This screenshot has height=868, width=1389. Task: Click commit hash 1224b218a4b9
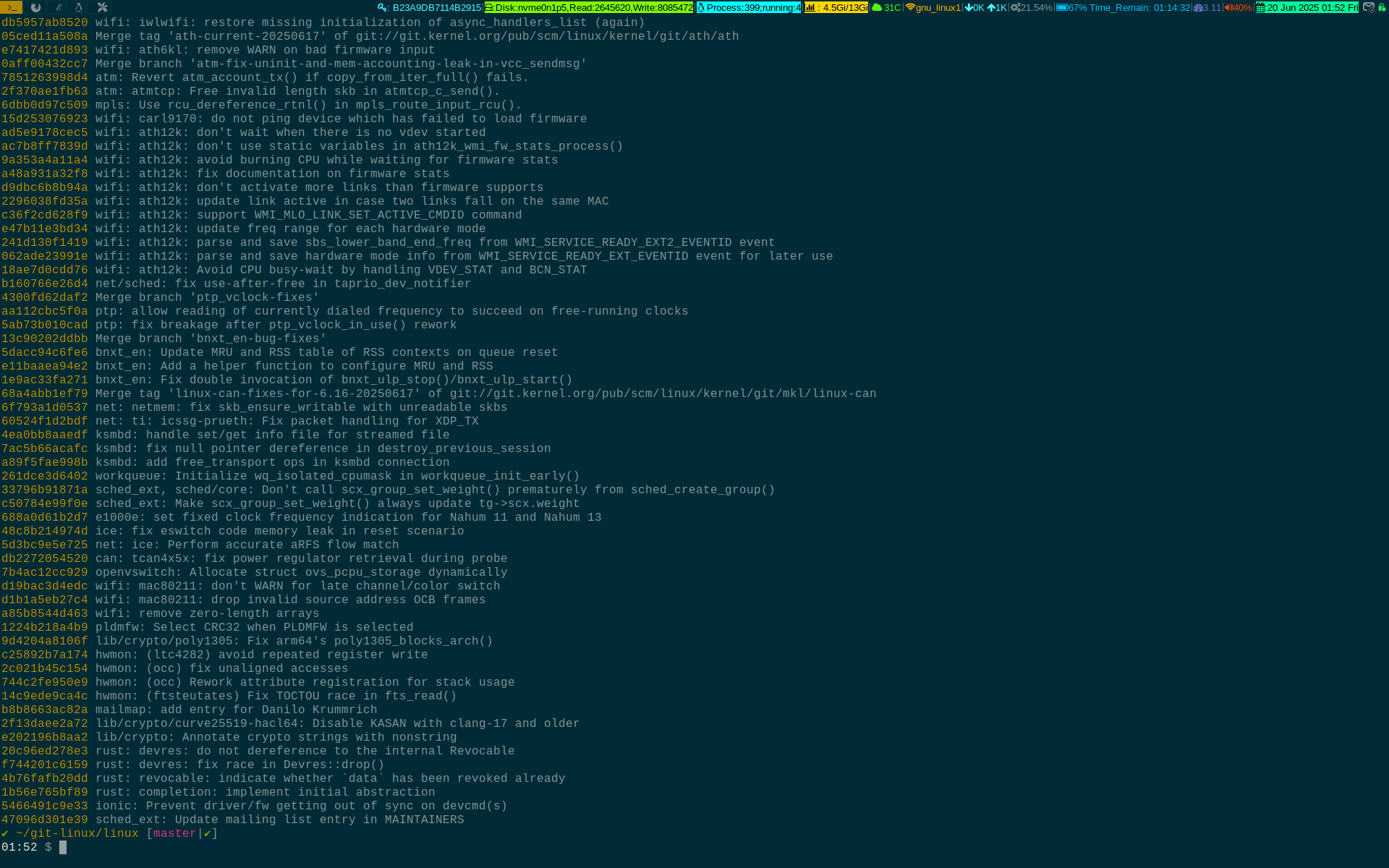44,627
